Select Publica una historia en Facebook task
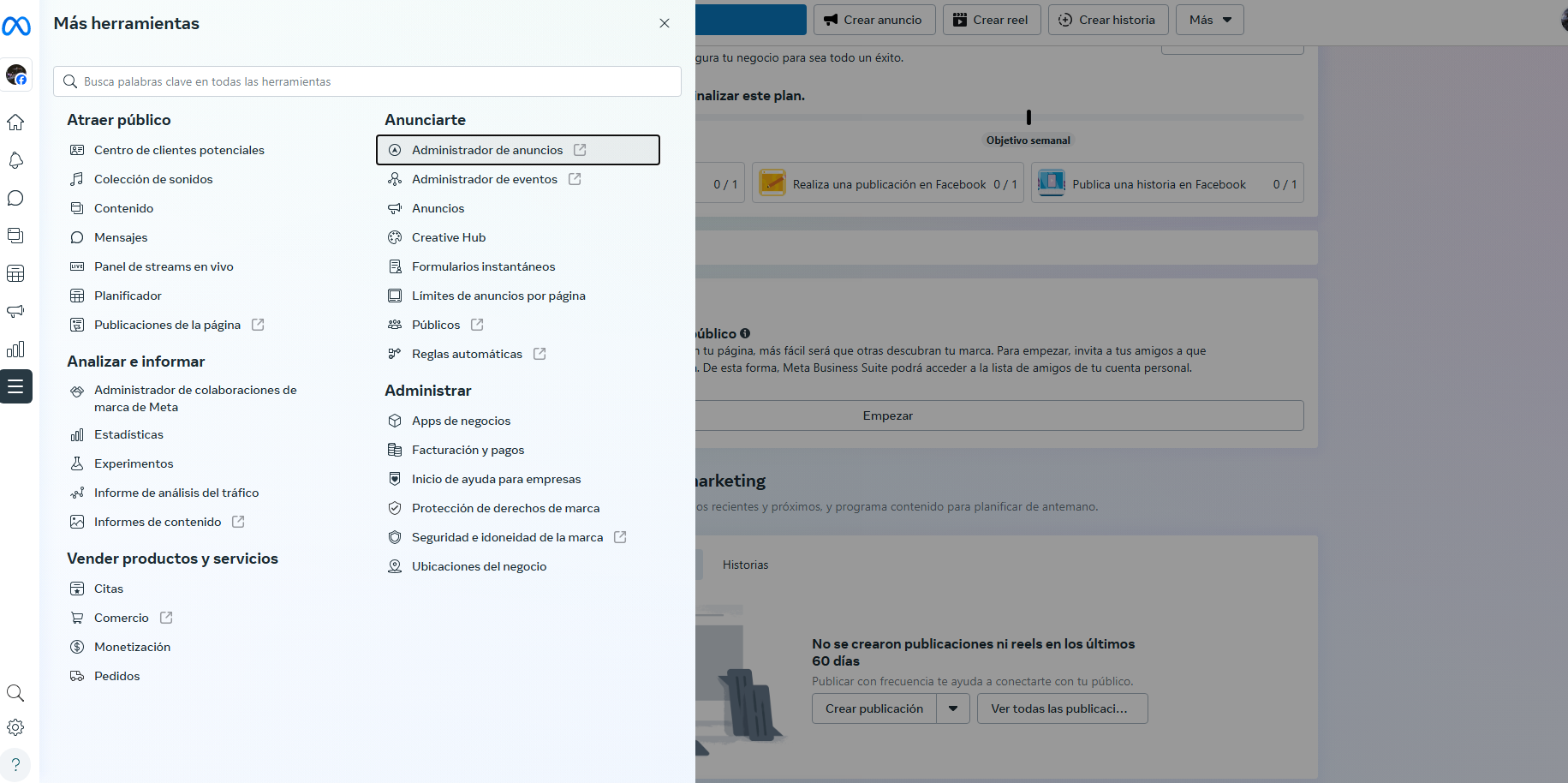 point(1168,183)
